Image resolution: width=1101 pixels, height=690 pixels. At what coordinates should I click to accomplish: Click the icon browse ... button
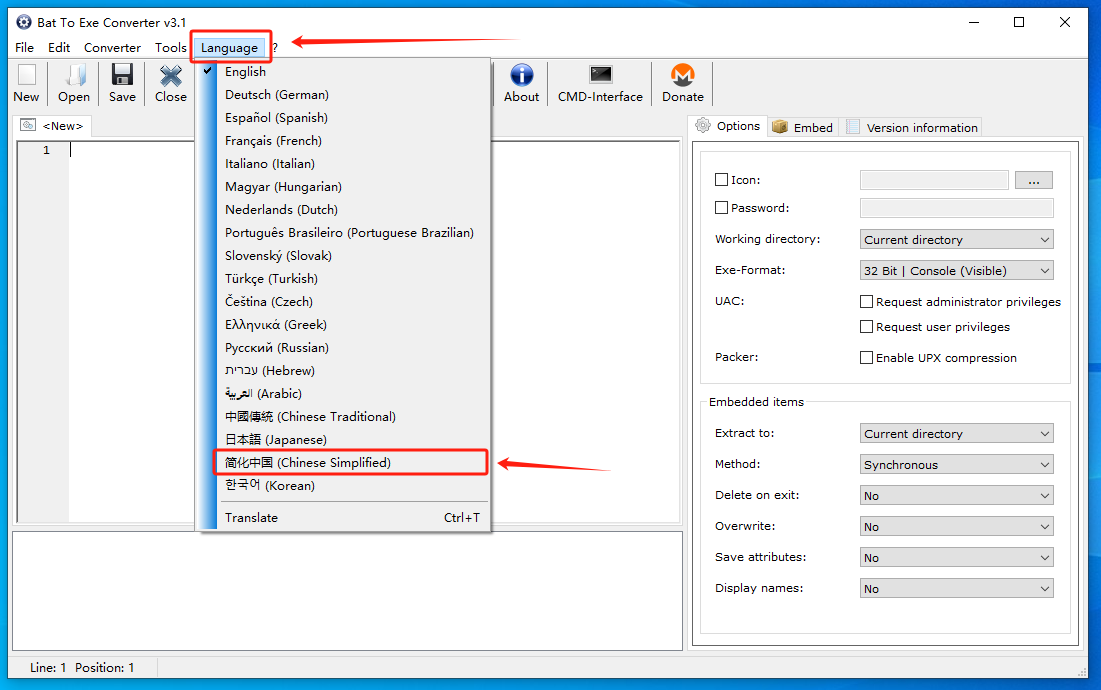coord(1034,180)
